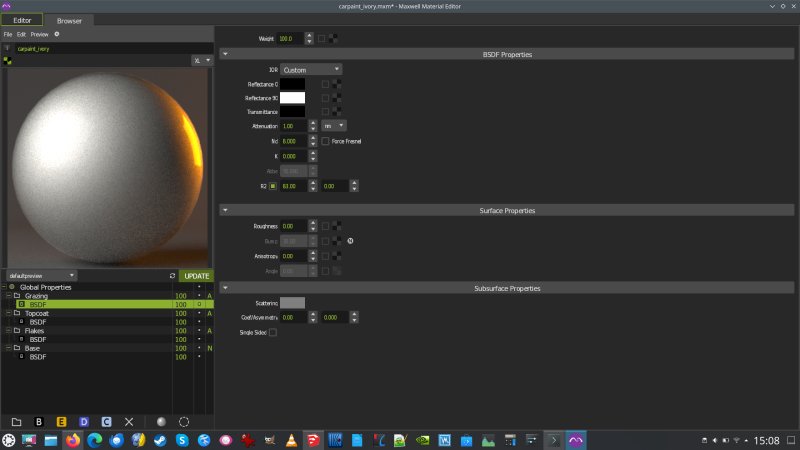This screenshot has height=450, width=800.
Task: Click the black B (BSDF) icon
Action: 39,421
